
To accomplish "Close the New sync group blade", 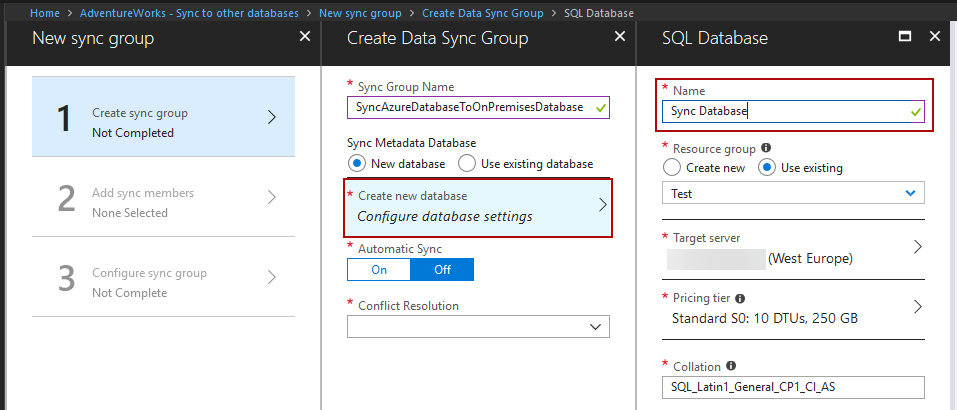I will [305, 36].
